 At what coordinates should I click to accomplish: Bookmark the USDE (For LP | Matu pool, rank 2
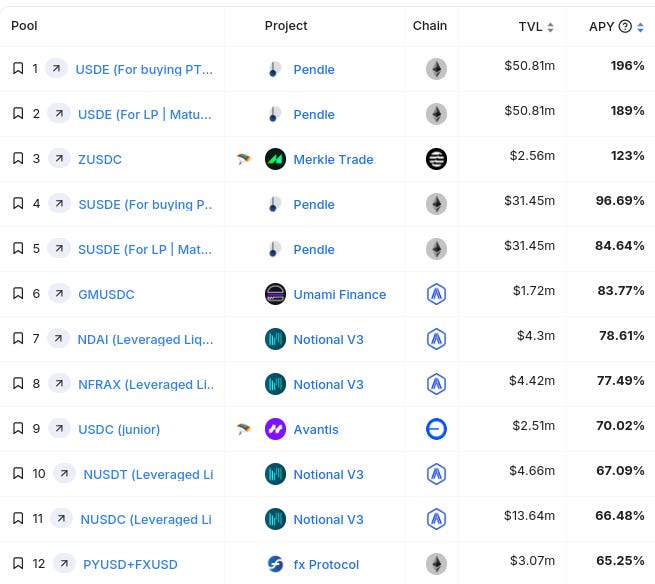pyautogui.click(x=18, y=113)
